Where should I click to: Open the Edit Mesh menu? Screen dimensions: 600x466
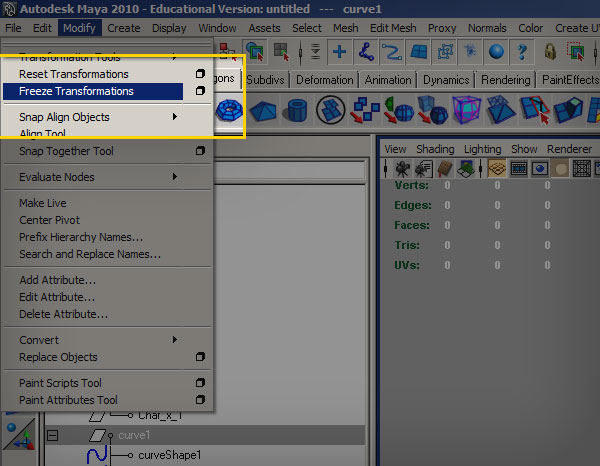pos(393,28)
